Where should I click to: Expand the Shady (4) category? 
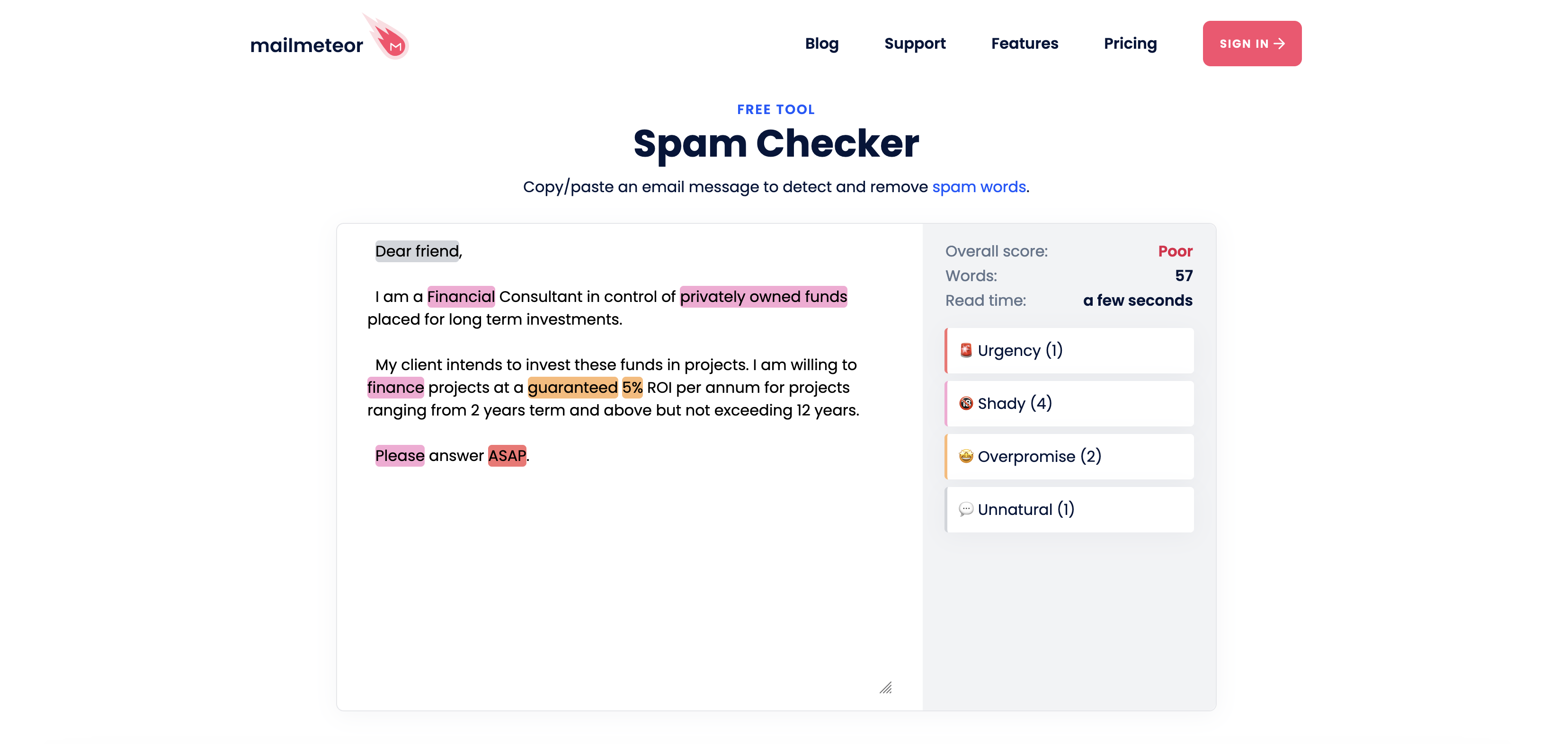(x=1069, y=403)
